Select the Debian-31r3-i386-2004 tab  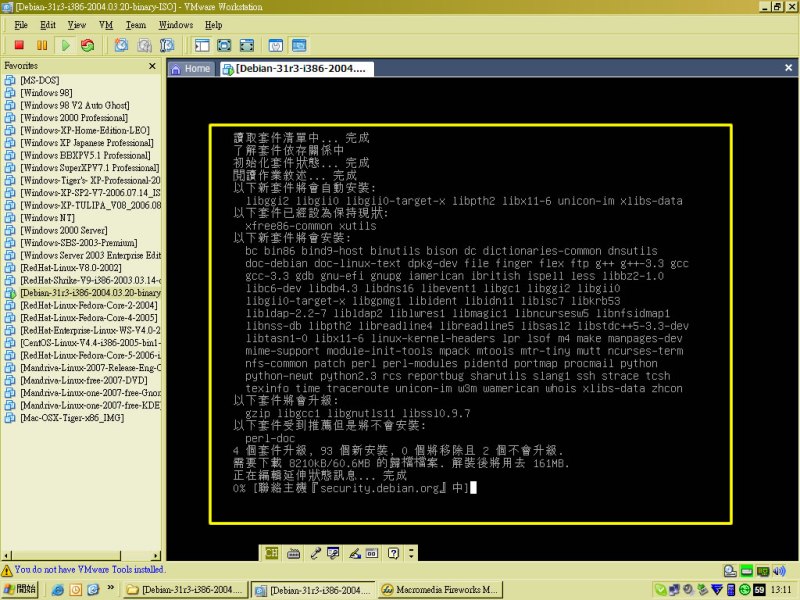tap(296, 69)
